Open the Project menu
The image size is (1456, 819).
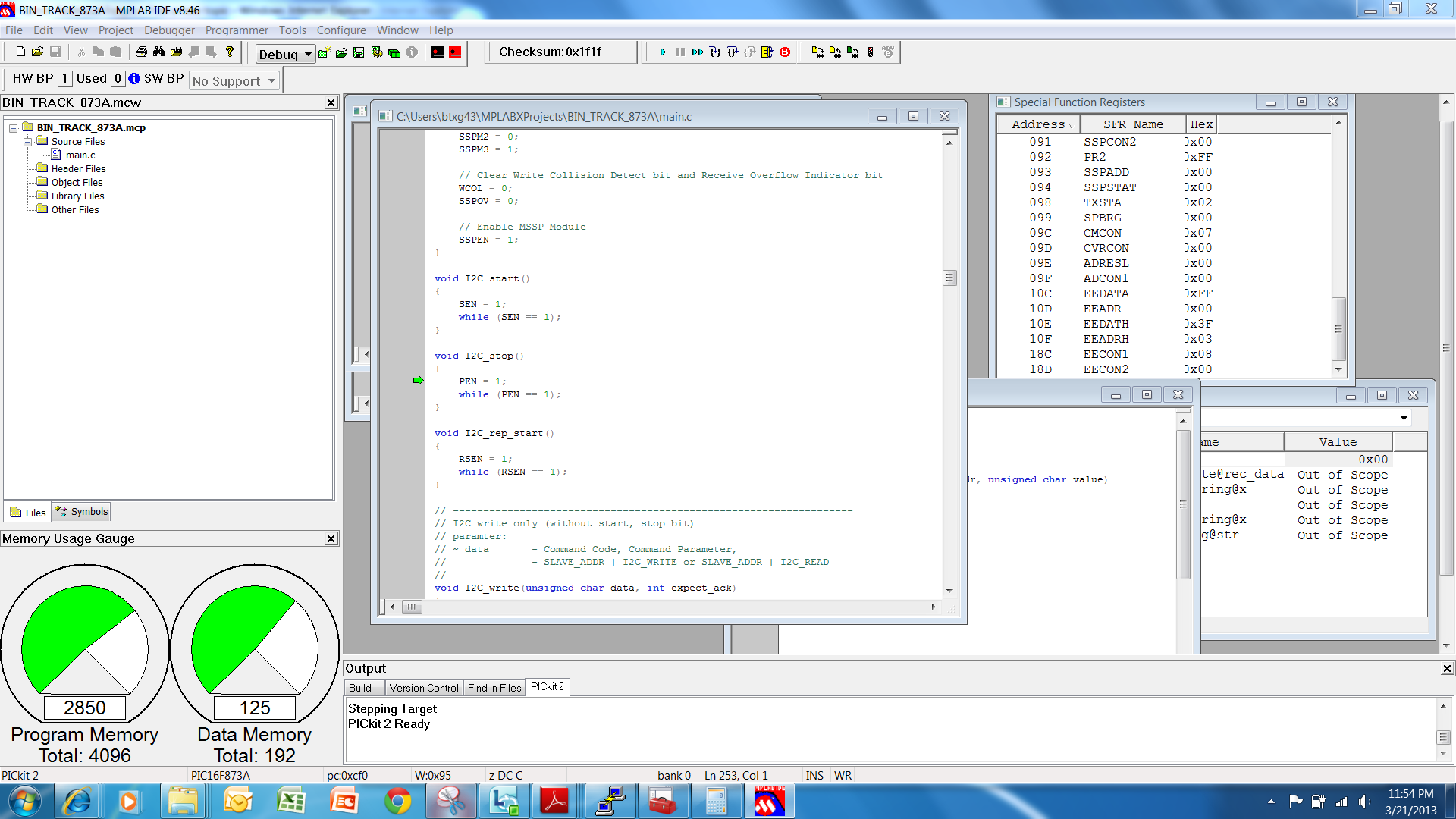tap(115, 30)
